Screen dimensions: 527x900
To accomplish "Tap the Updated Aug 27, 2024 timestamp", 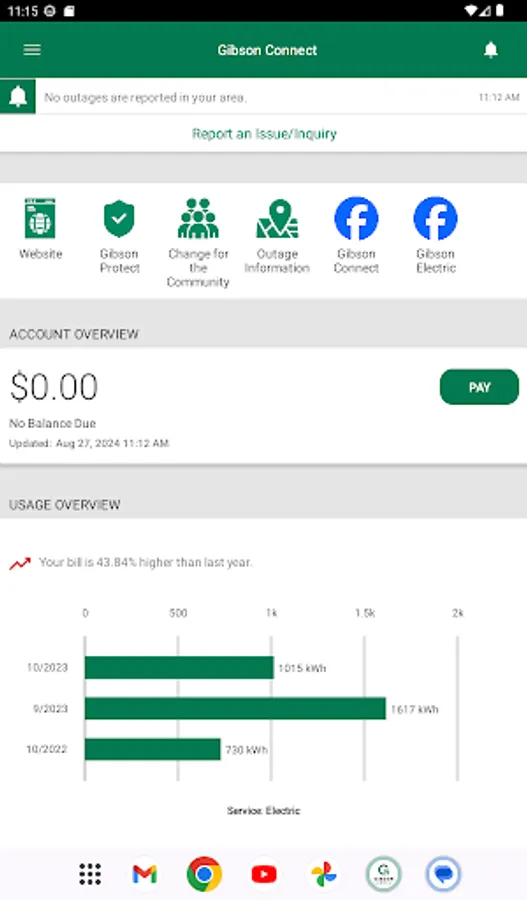I will click(x=89, y=443).
